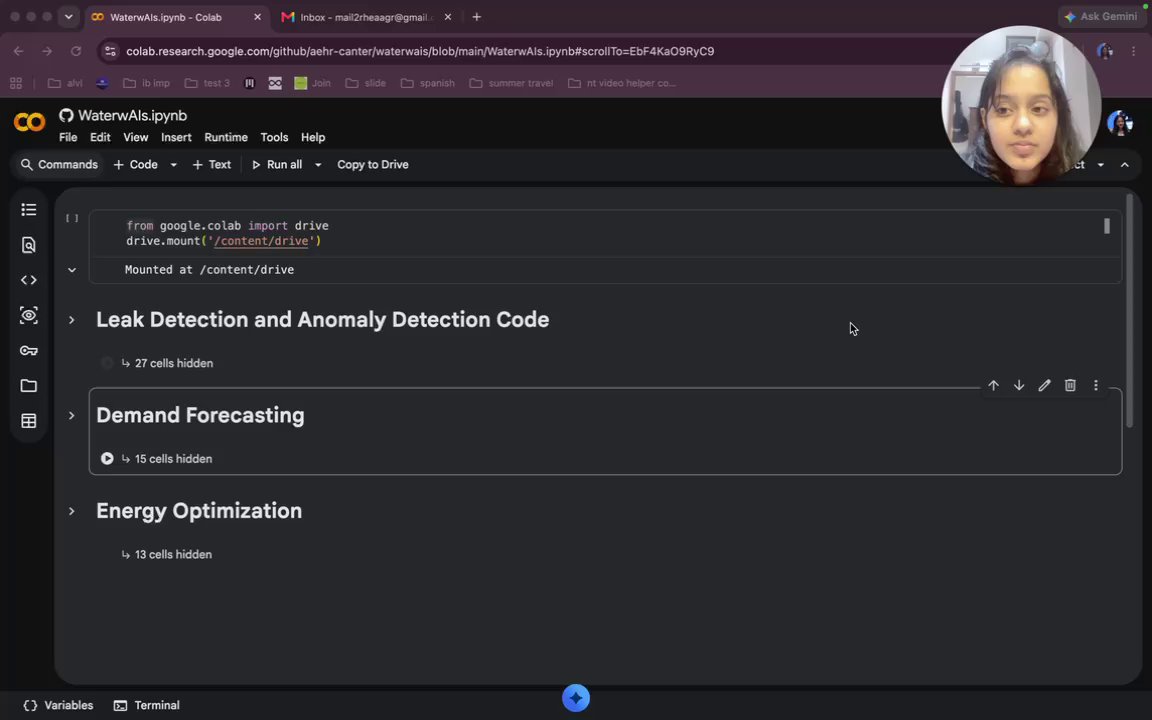This screenshot has width=1152, height=720.
Task: Click the Colab logo
Action: pos(29,121)
